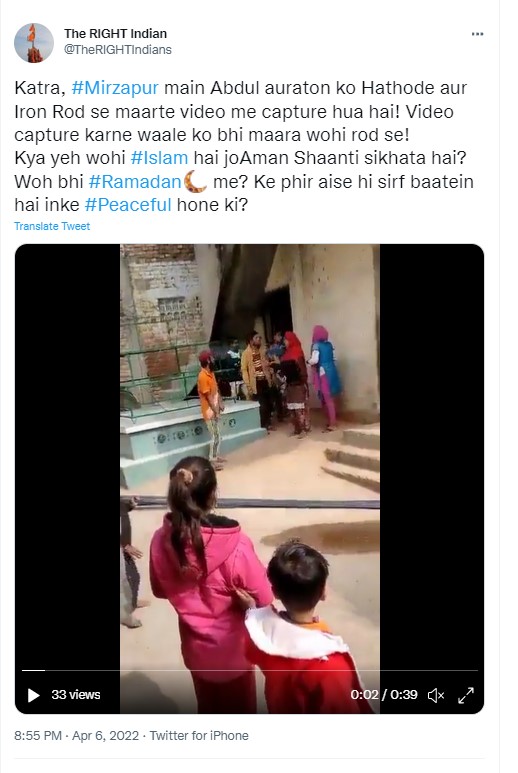Click the crescent moon emoji in the tweet

(x=195, y=181)
